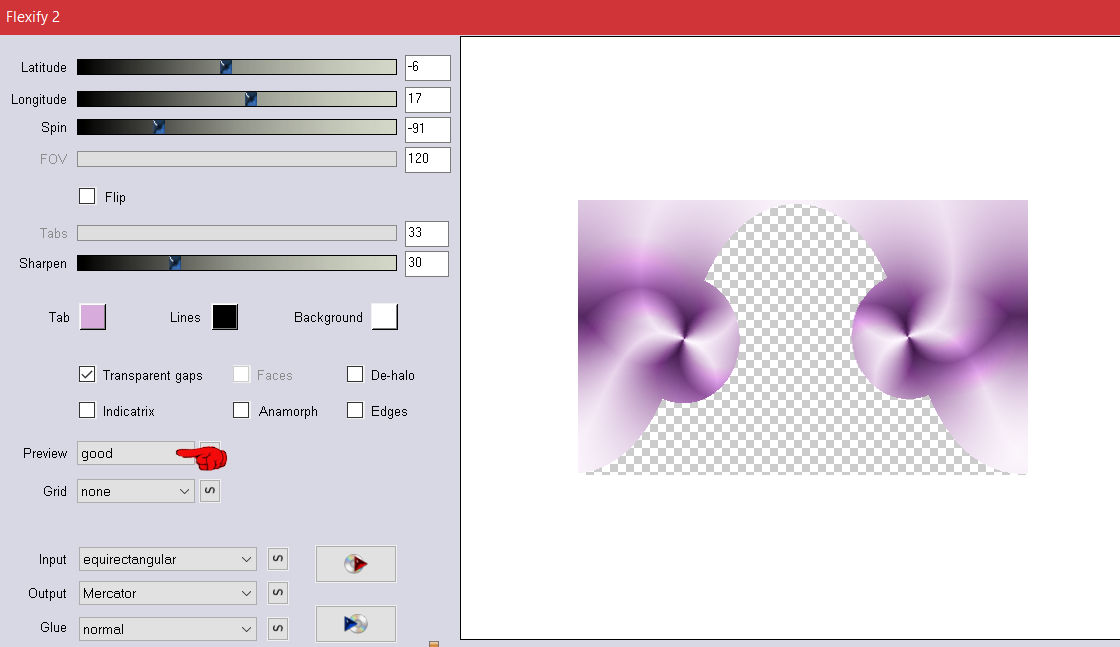Pick the Tab pink color swatch
1120x647 pixels.
[x=92, y=317]
